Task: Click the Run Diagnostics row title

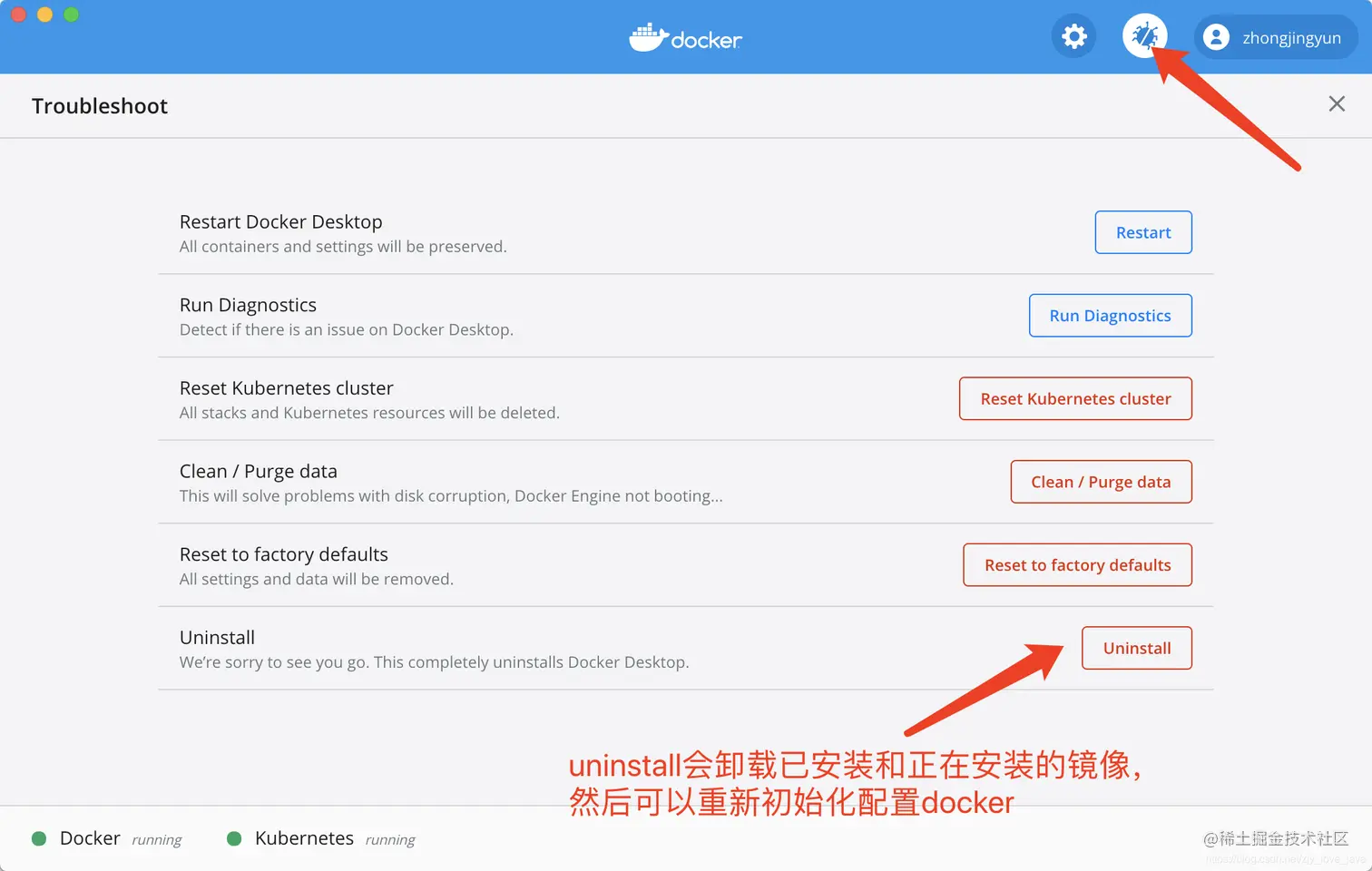Action: coord(248,305)
